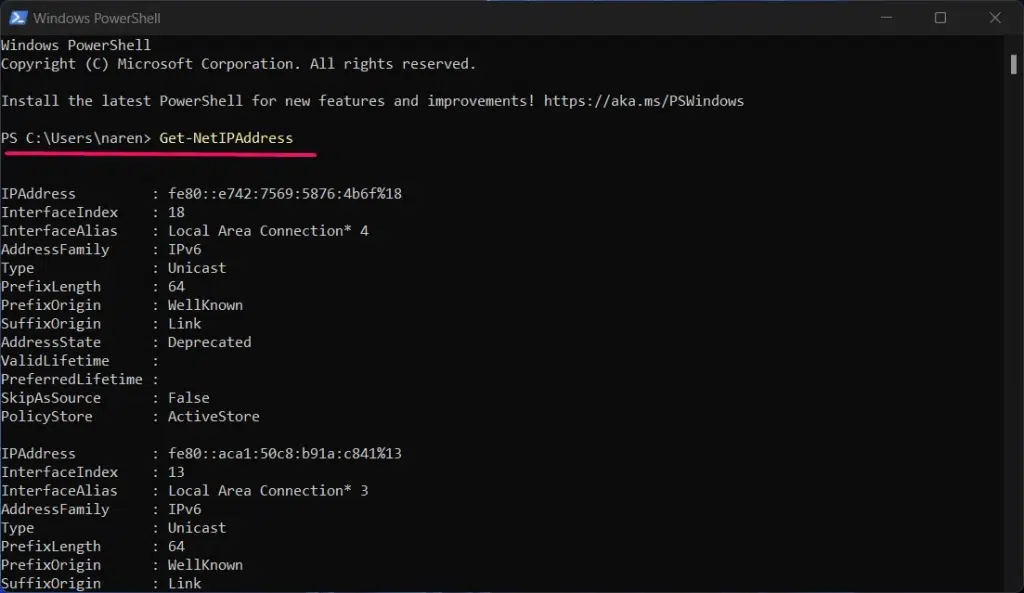
Task: Click the https://aka.ms/PSWindows link text
Action: [643, 101]
